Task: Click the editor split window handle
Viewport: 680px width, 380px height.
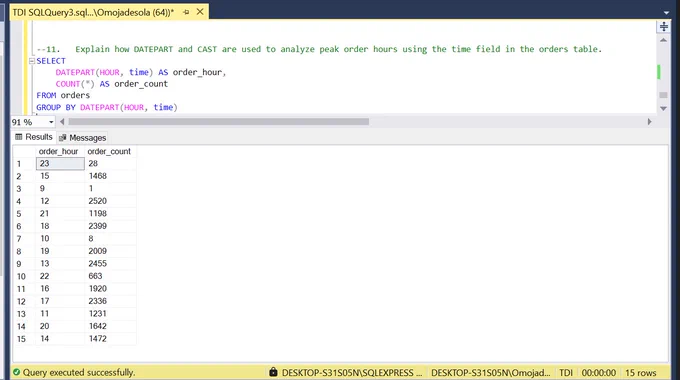Action: (x=664, y=27)
